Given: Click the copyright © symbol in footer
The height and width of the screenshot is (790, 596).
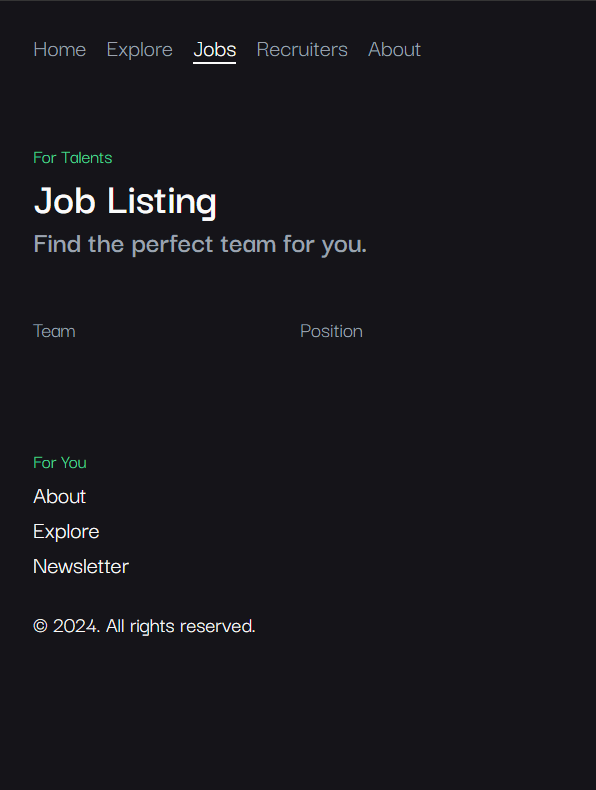Looking at the screenshot, I should tap(40, 626).
